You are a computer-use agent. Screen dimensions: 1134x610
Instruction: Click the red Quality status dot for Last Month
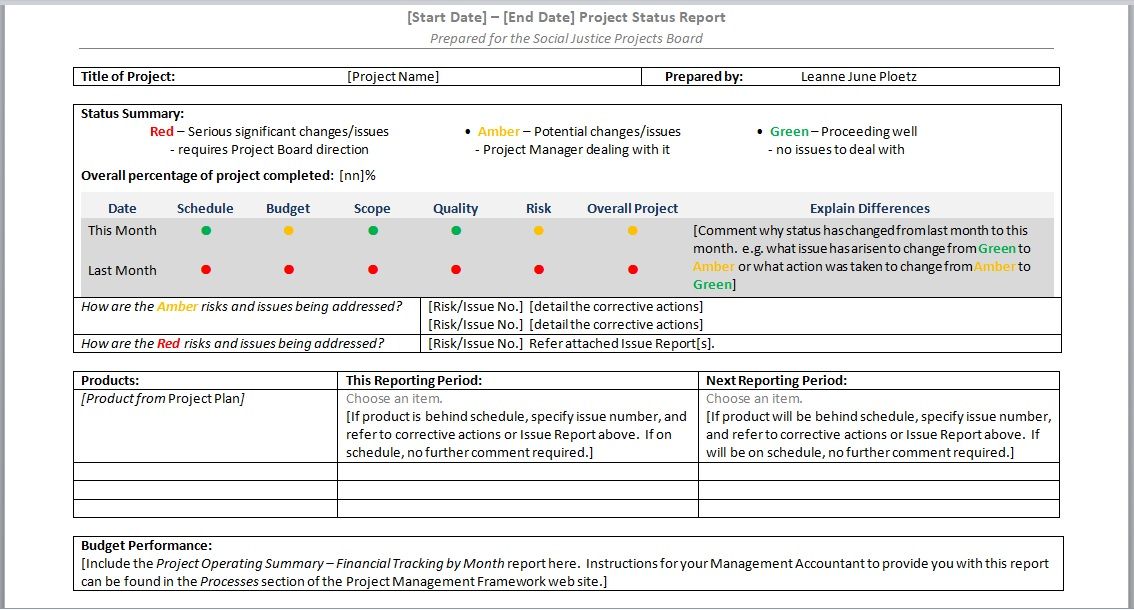pos(456,269)
